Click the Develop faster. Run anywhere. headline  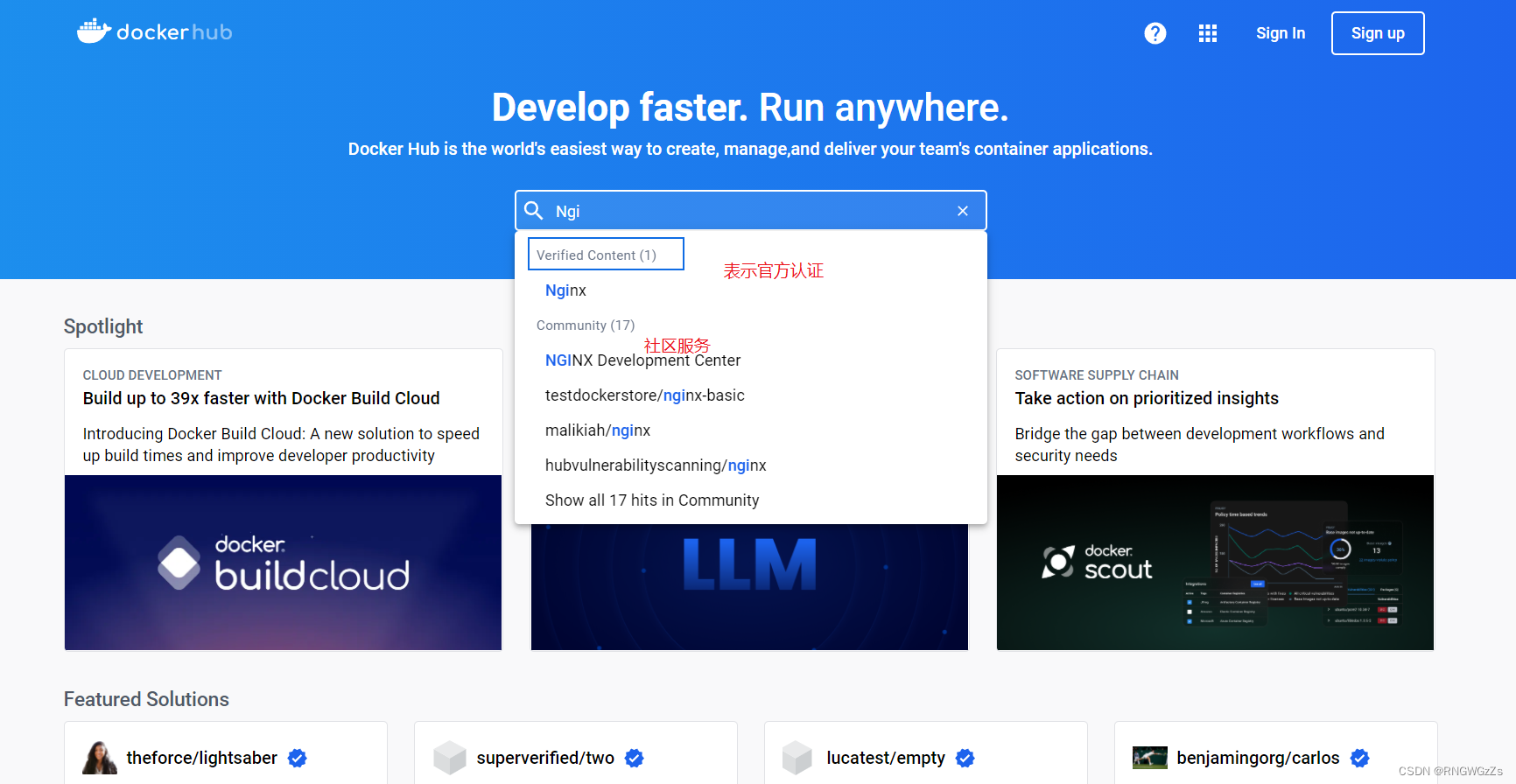(750, 108)
